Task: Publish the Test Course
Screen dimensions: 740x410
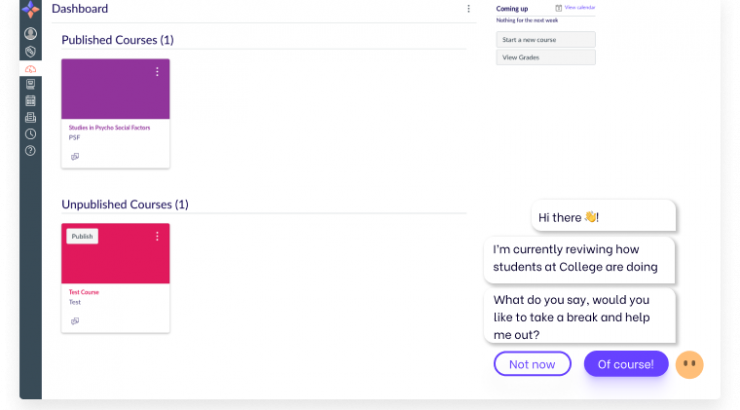Action: 82,237
